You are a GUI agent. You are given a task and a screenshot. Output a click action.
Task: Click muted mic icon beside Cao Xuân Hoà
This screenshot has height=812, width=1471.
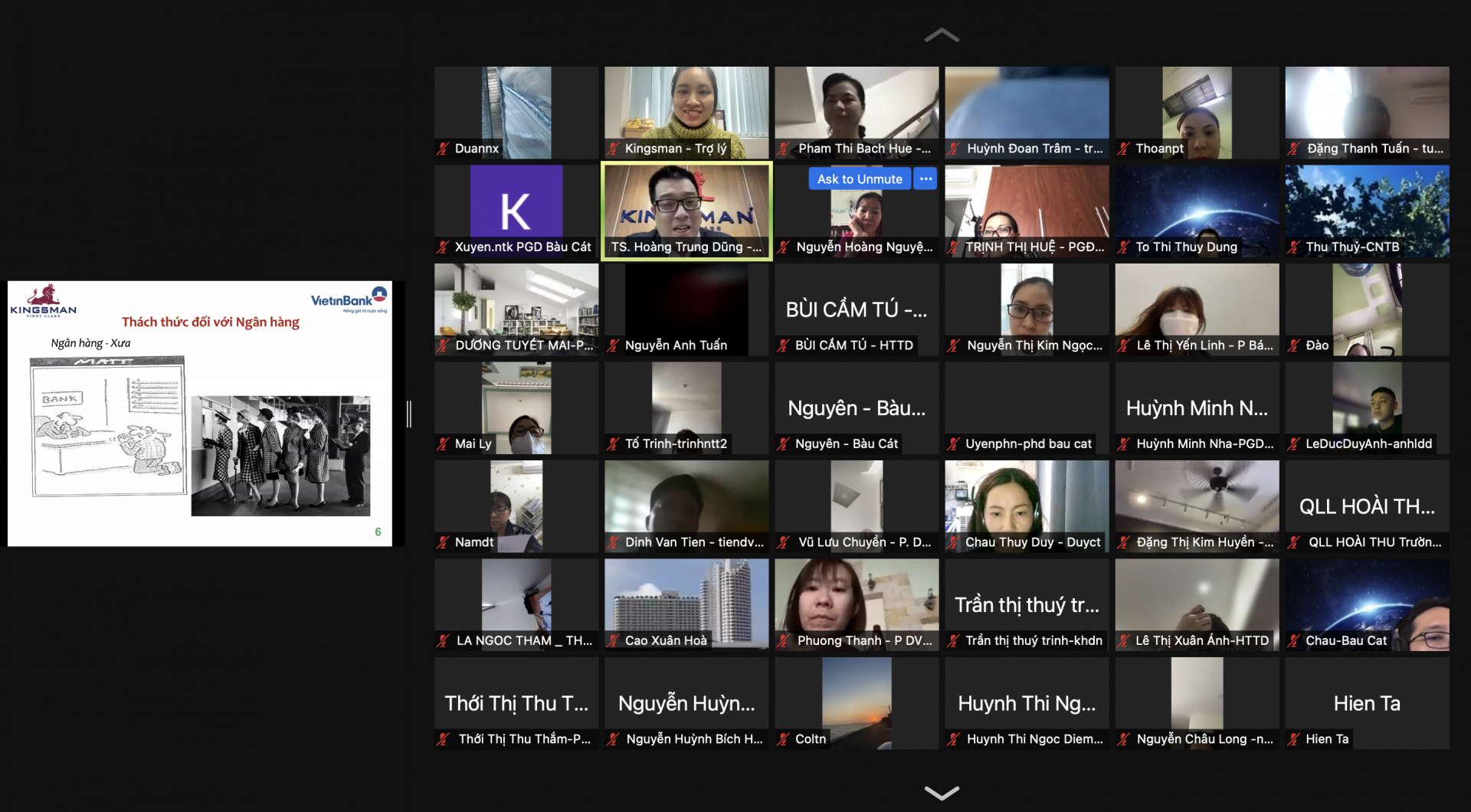613,640
